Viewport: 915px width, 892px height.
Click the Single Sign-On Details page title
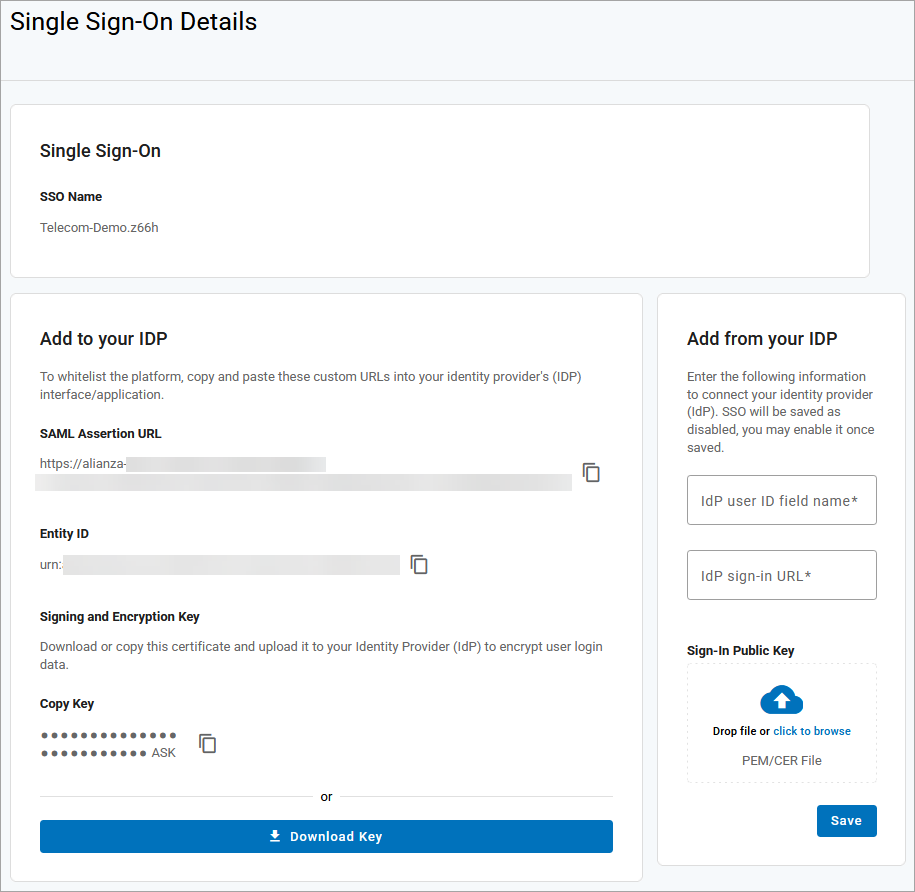click(x=134, y=22)
